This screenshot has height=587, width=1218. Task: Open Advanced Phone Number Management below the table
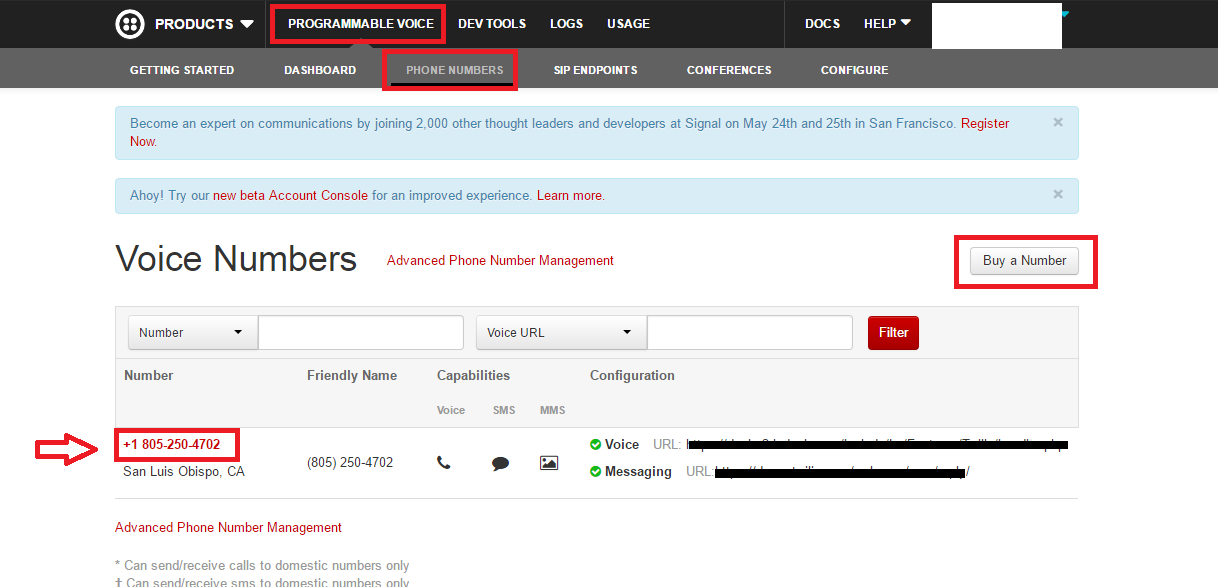tap(228, 528)
